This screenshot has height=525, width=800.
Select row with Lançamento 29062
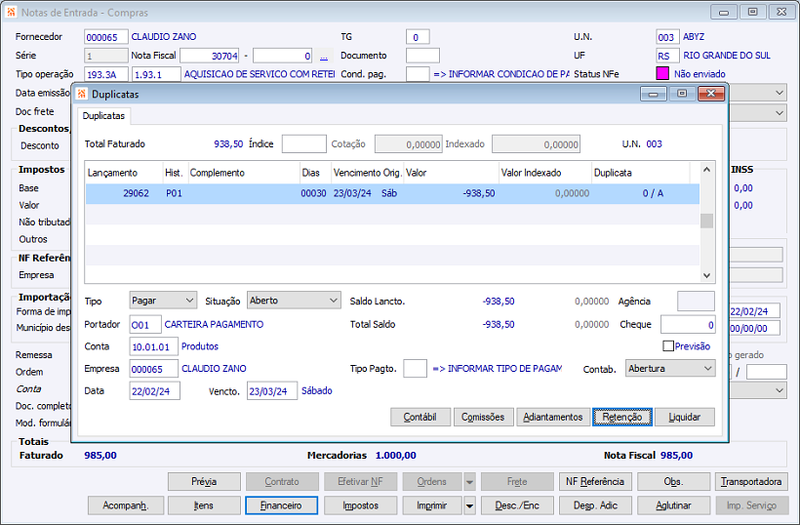392,193
